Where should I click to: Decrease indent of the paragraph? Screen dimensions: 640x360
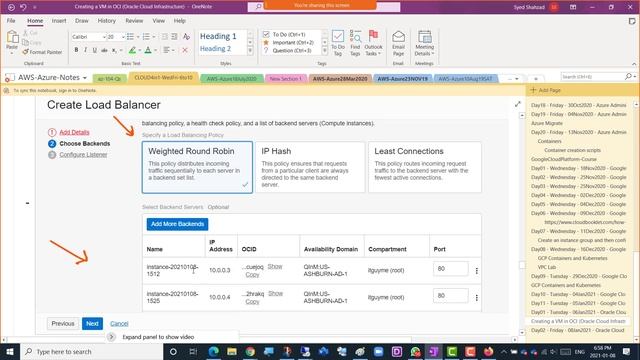[164, 37]
